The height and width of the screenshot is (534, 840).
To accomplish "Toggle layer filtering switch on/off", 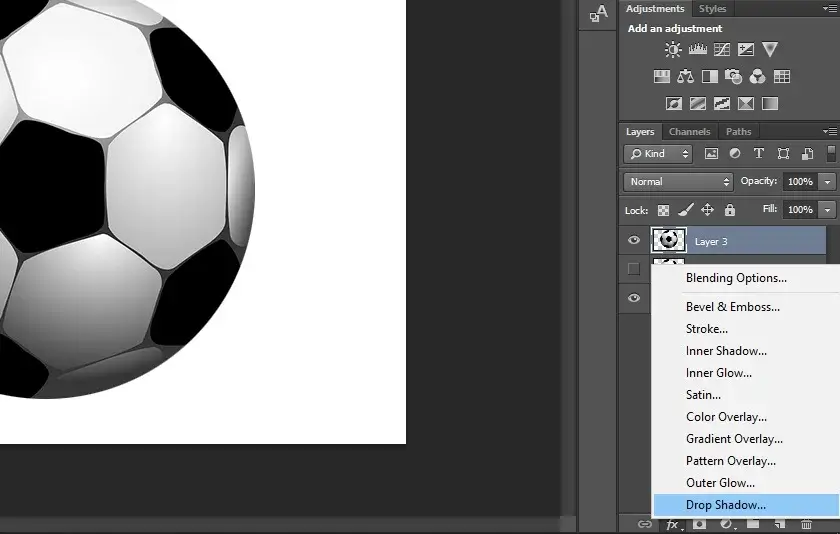I will coord(831,154).
